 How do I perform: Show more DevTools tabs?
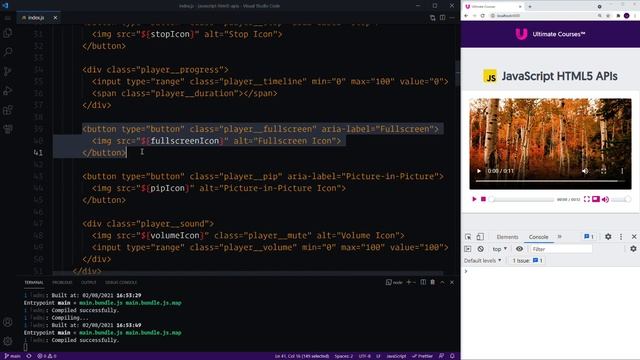(560, 237)
